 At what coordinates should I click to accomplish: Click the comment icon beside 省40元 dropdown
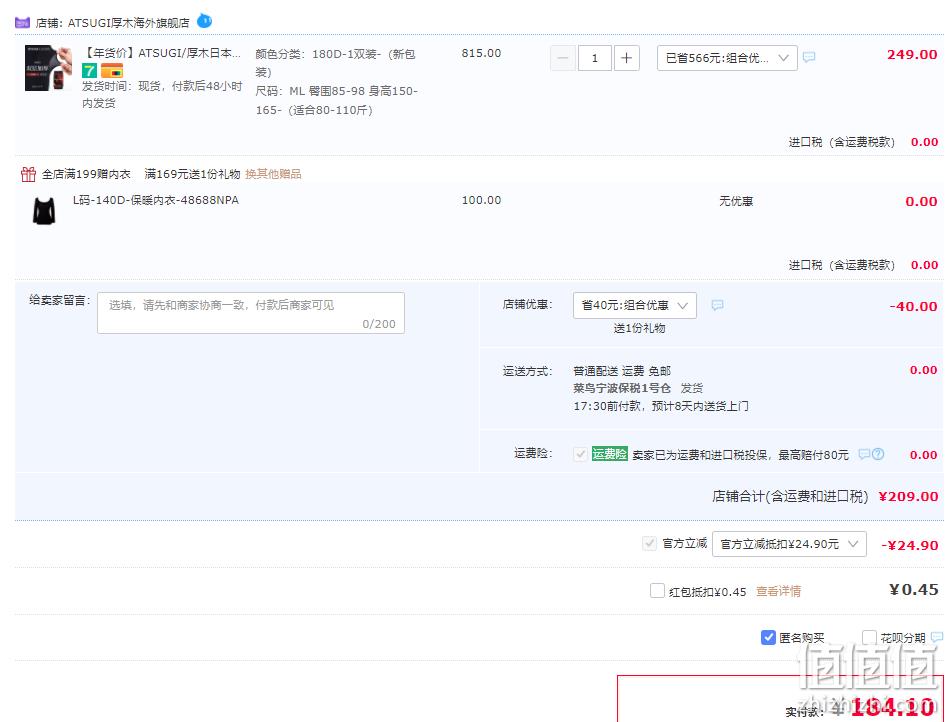click(717, 305)
